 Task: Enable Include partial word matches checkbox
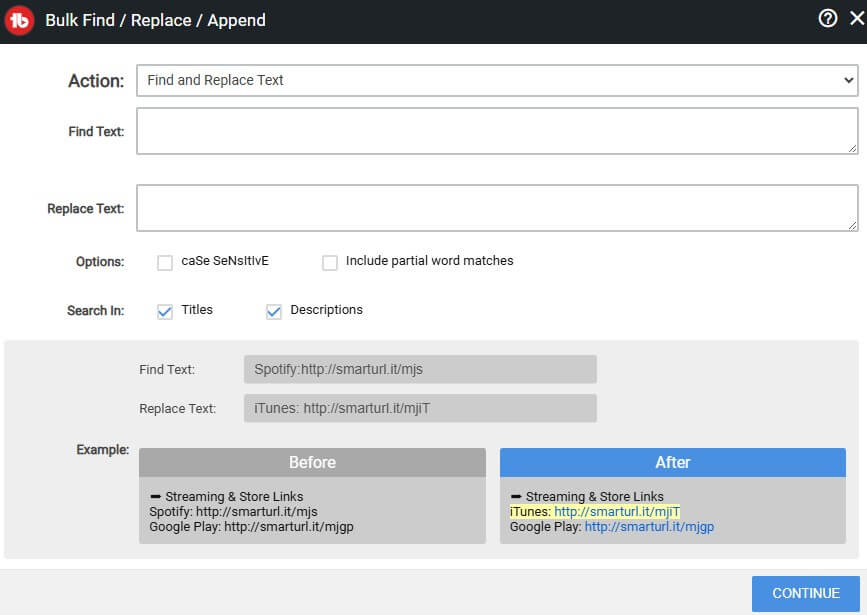coord(330,262)
